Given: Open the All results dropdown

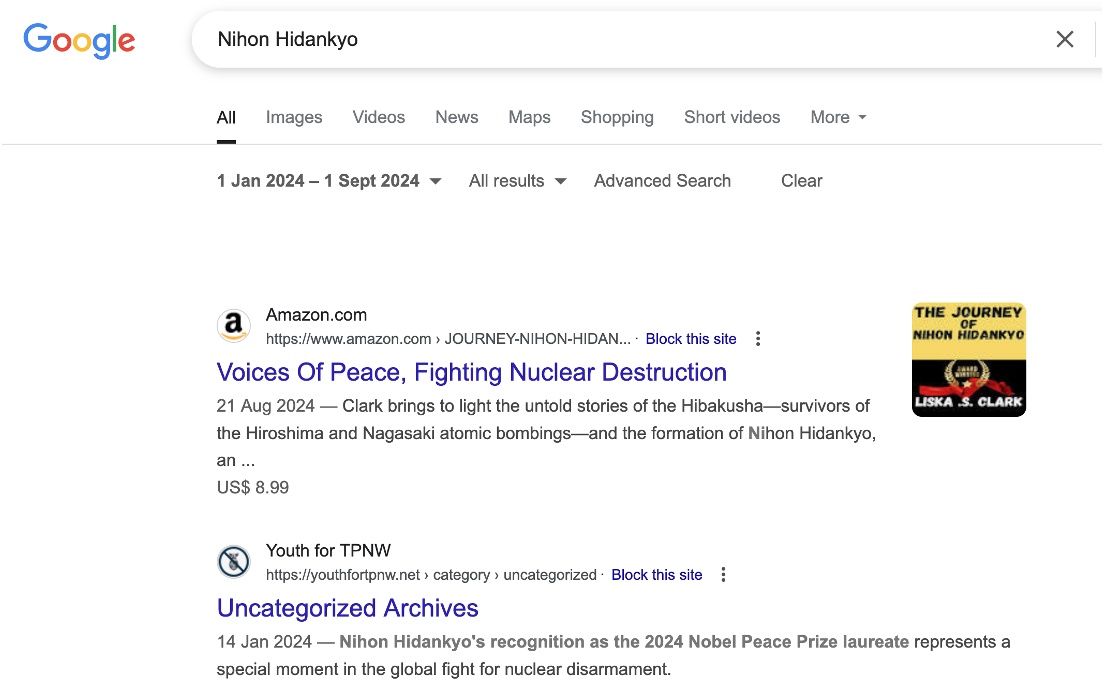Looking at the screenshot, I should click(517, 181).
